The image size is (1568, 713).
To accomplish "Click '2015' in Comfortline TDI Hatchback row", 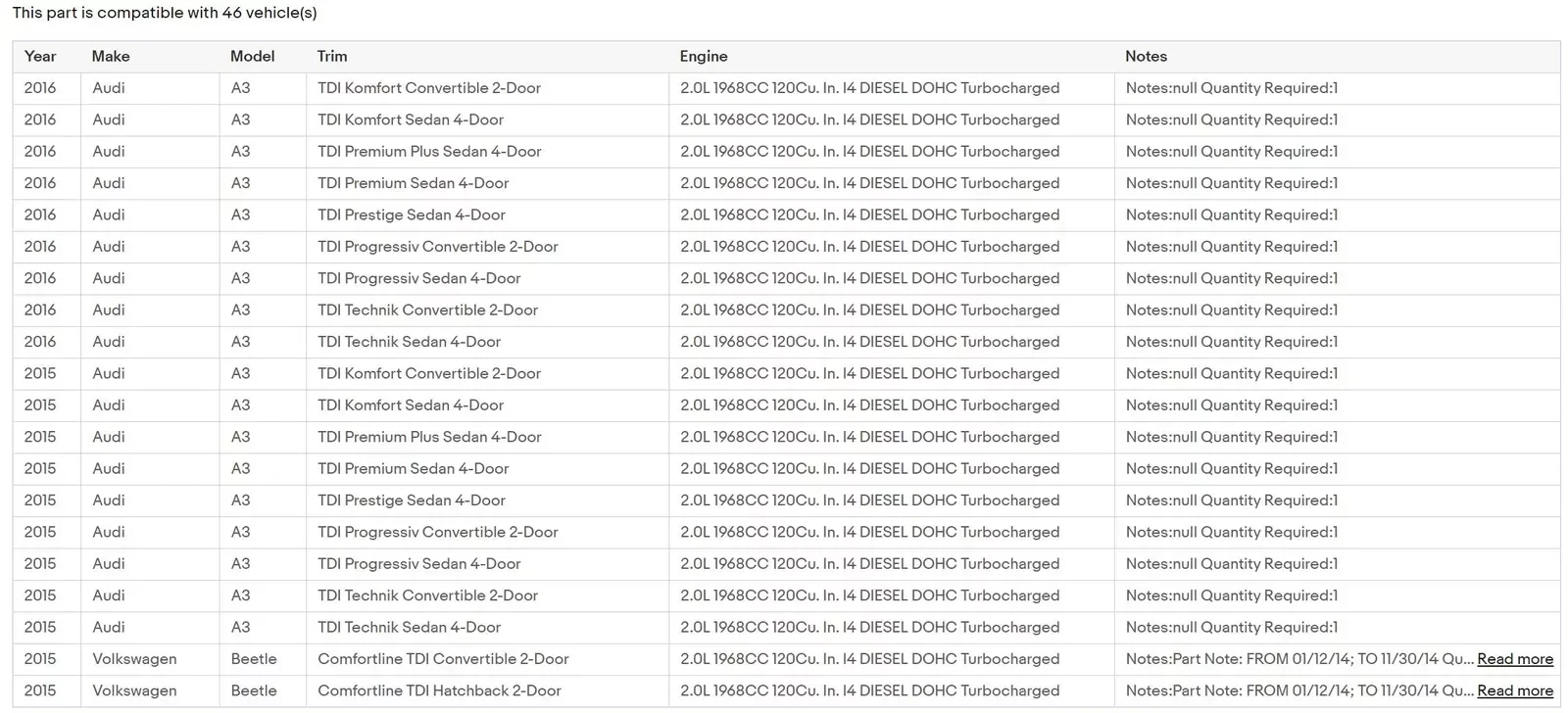I will (x=40, y=690).
